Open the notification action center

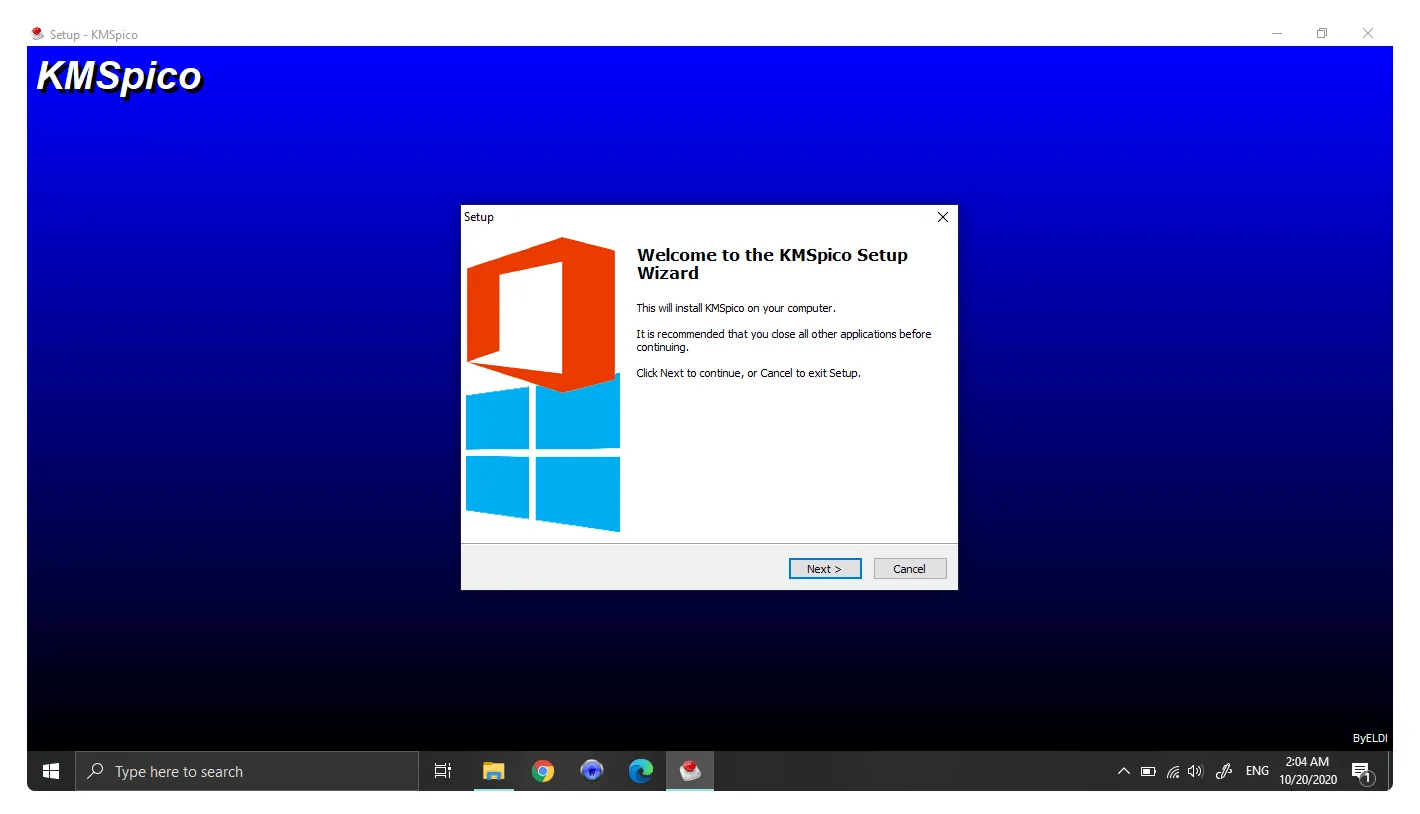pyautogui.click(x=1361, y=771)
